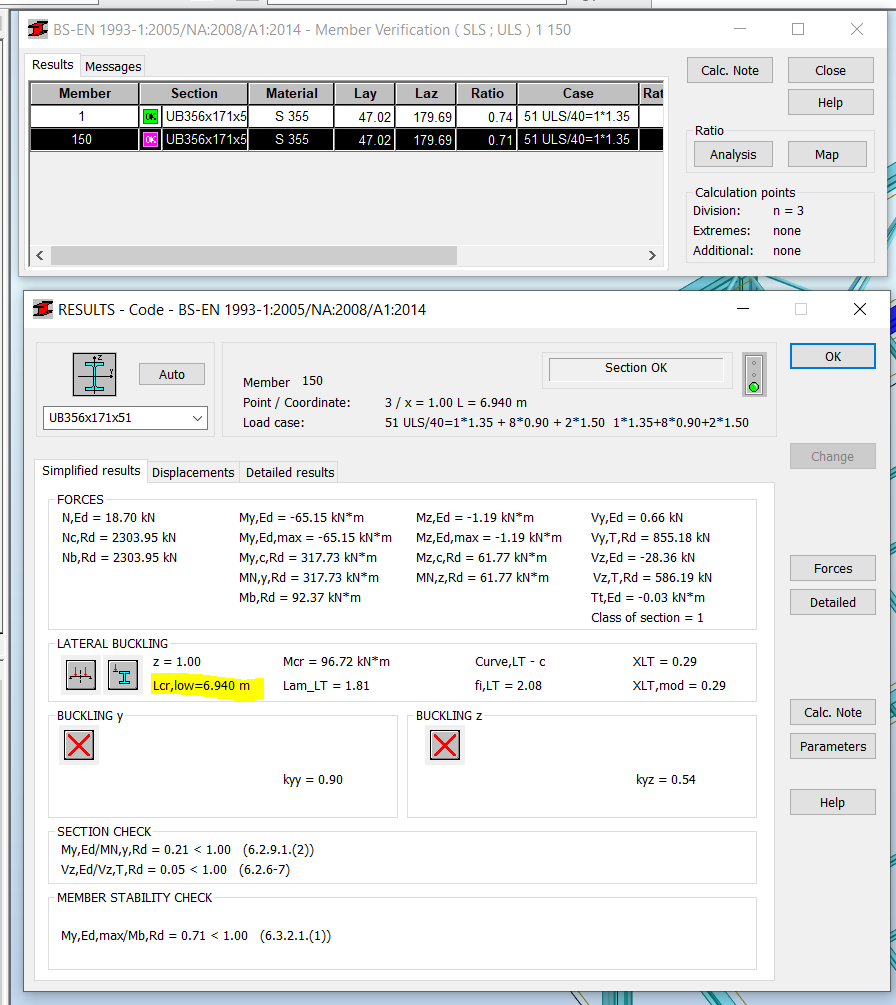Select the load application level icon
Viewport: 896px width, 1005px height.
click(x=123, y=675)
